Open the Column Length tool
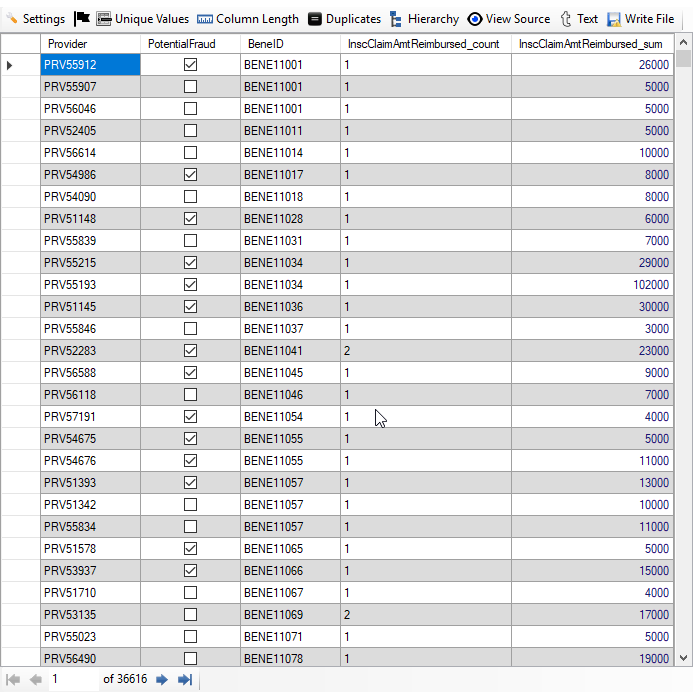This screenshot has width=693, height=692. pyautogui.click(x=247, y=19)
